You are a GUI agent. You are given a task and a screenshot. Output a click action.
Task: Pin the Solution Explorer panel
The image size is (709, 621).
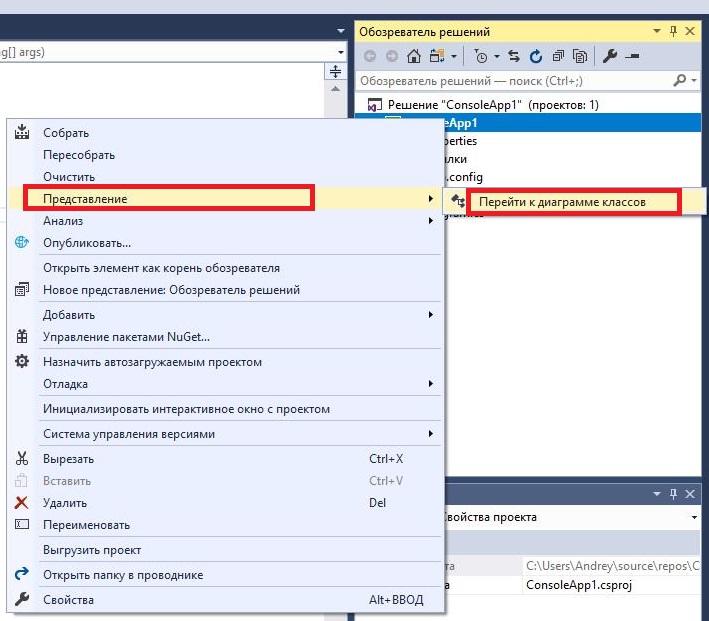pos(673,31)
